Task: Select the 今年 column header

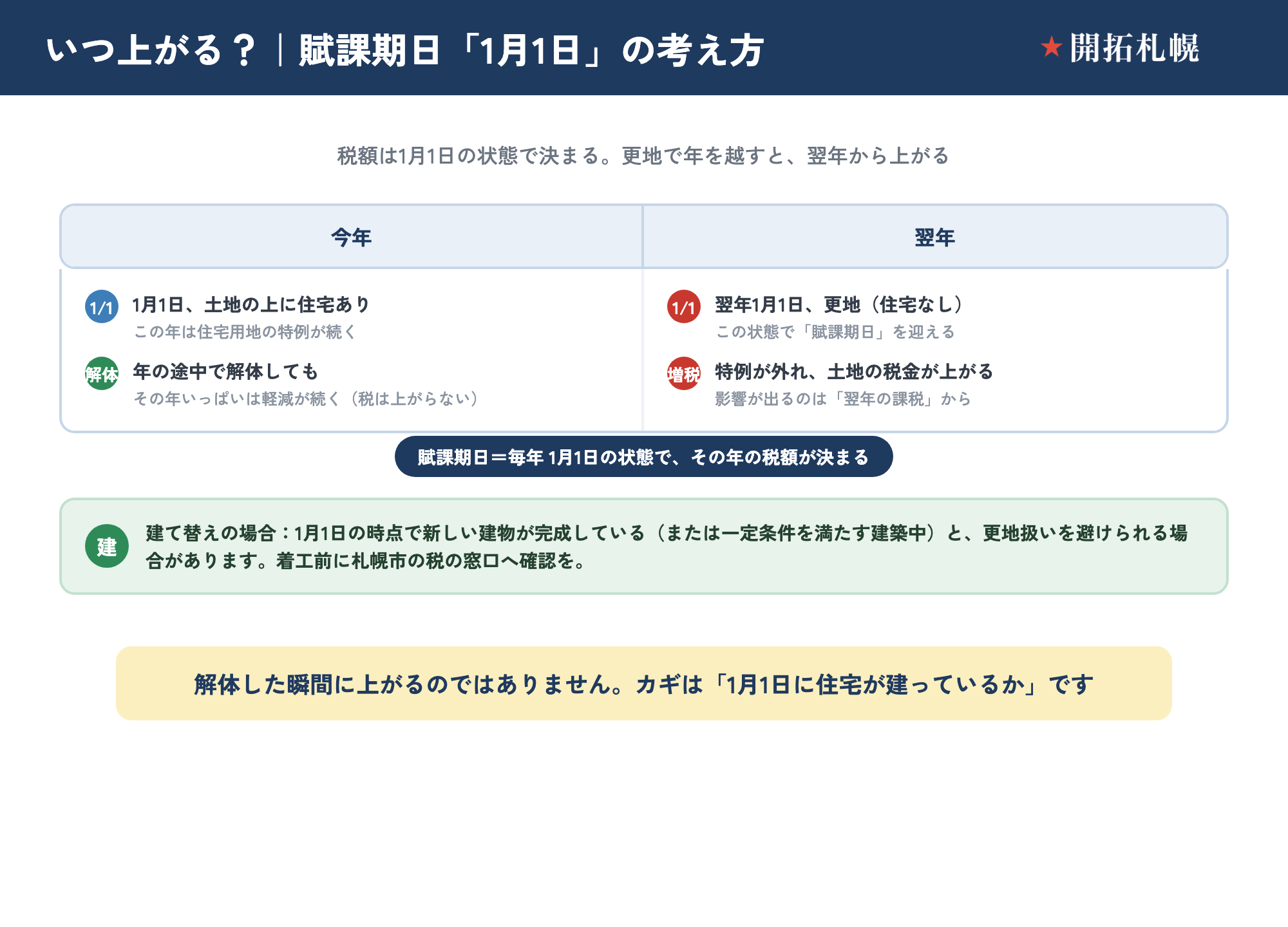Action: click(352, 237)
